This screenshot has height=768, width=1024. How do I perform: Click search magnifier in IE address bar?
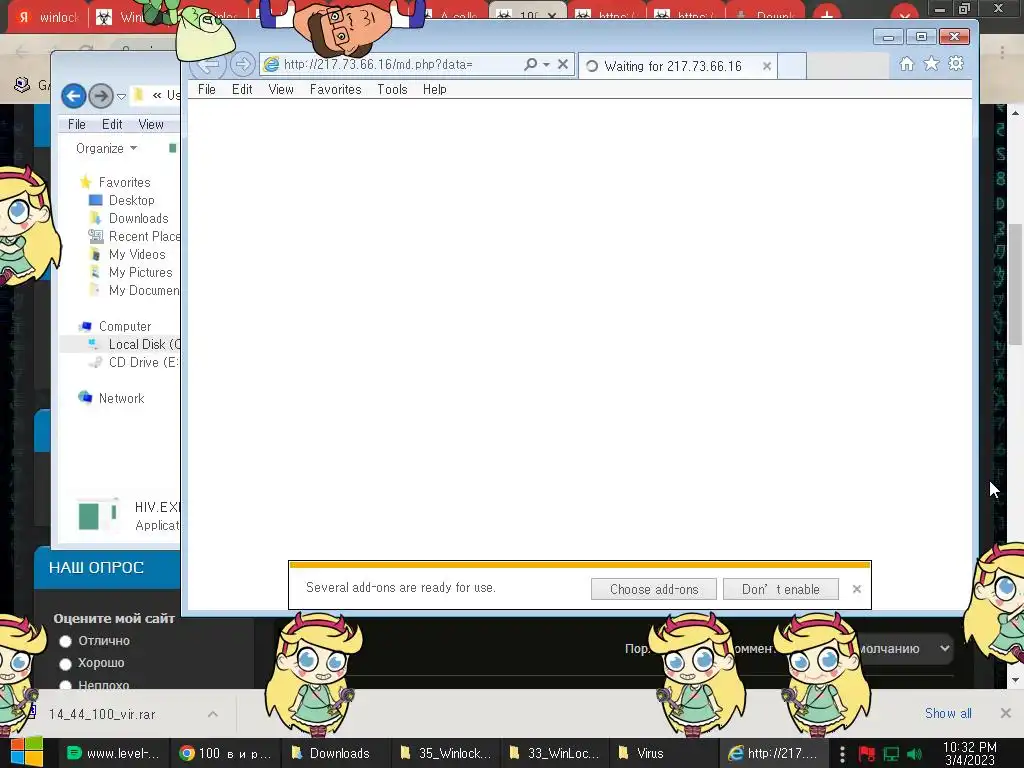(x=530, y=64)
